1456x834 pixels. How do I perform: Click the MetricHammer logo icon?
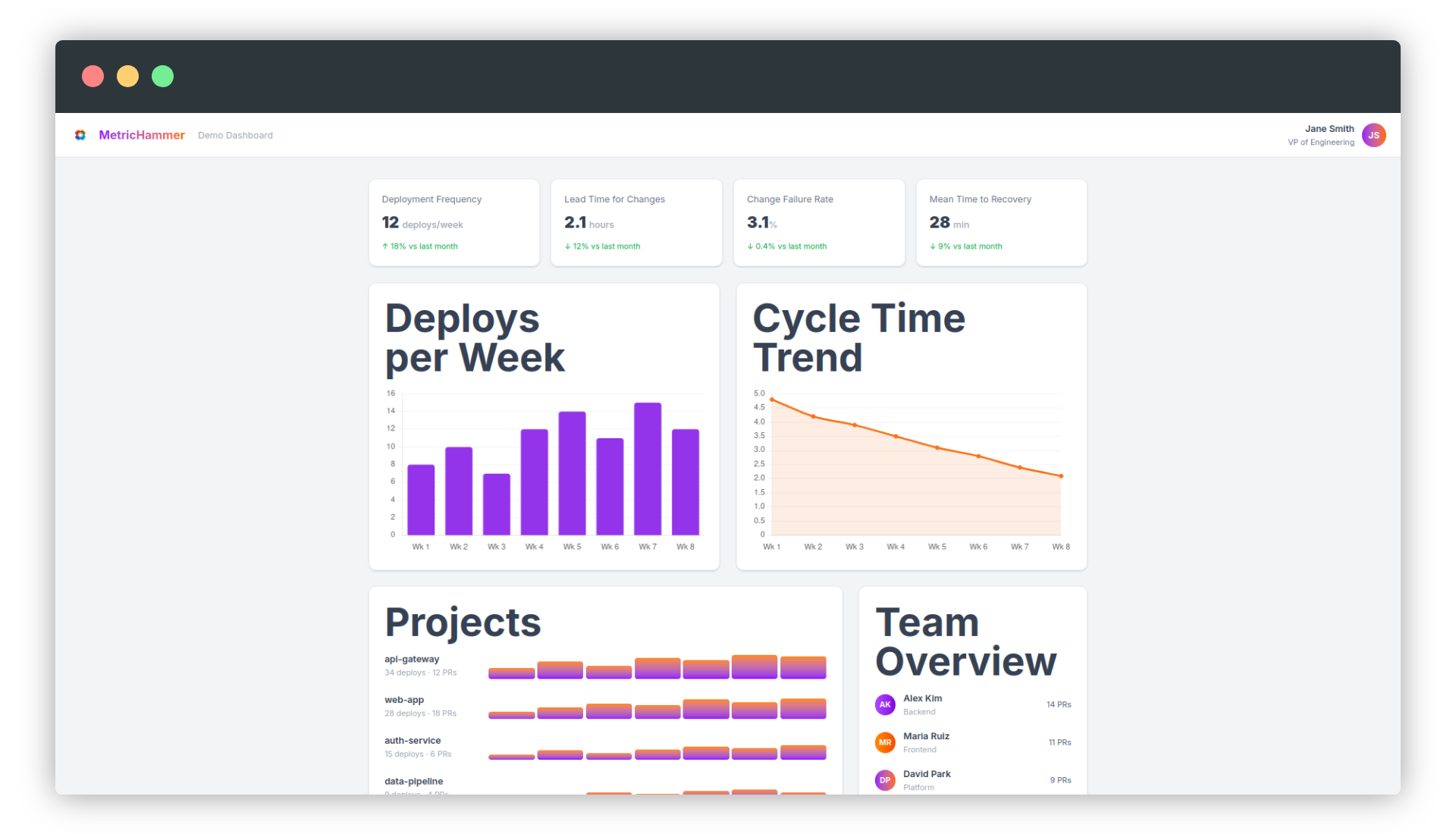coord(80,135)
